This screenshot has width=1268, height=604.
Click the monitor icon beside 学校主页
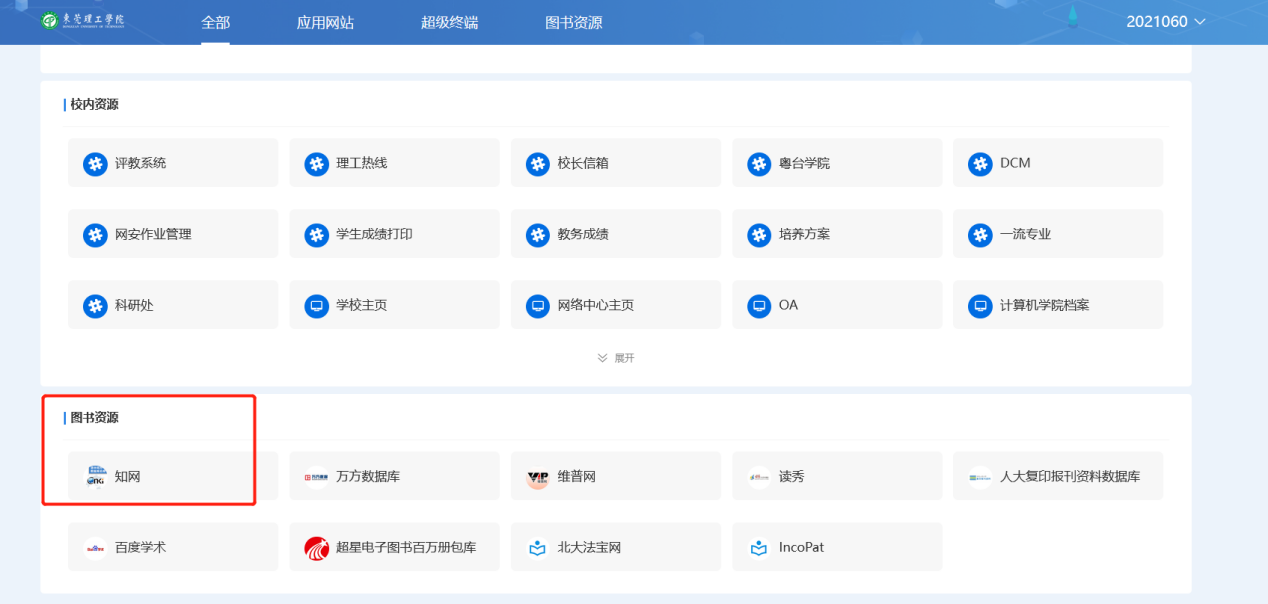pyautogui.click(x=316, y=305)
